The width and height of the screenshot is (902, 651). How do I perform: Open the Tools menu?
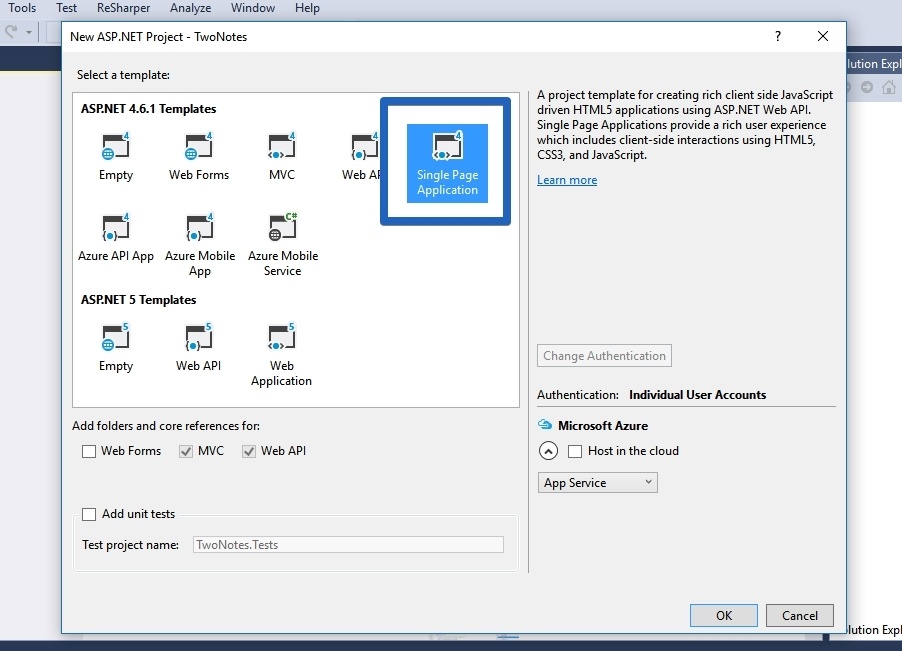[22, 8]
